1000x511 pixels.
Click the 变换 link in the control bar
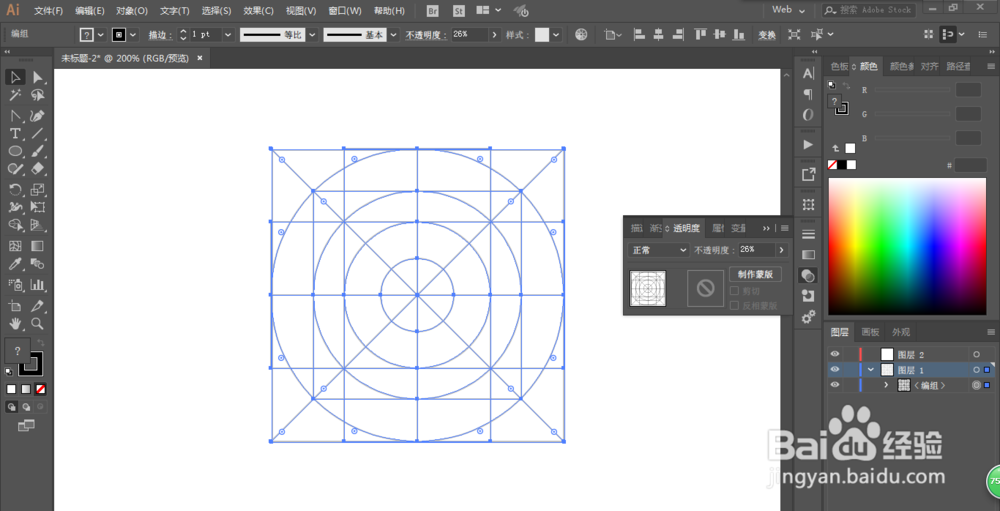pyautogui.click(x=767, y=36)
